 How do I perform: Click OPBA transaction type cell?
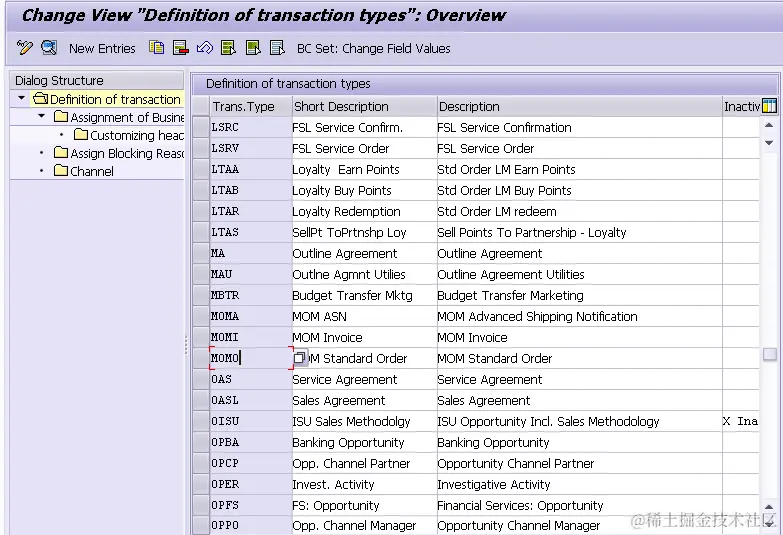coord(251,442)
